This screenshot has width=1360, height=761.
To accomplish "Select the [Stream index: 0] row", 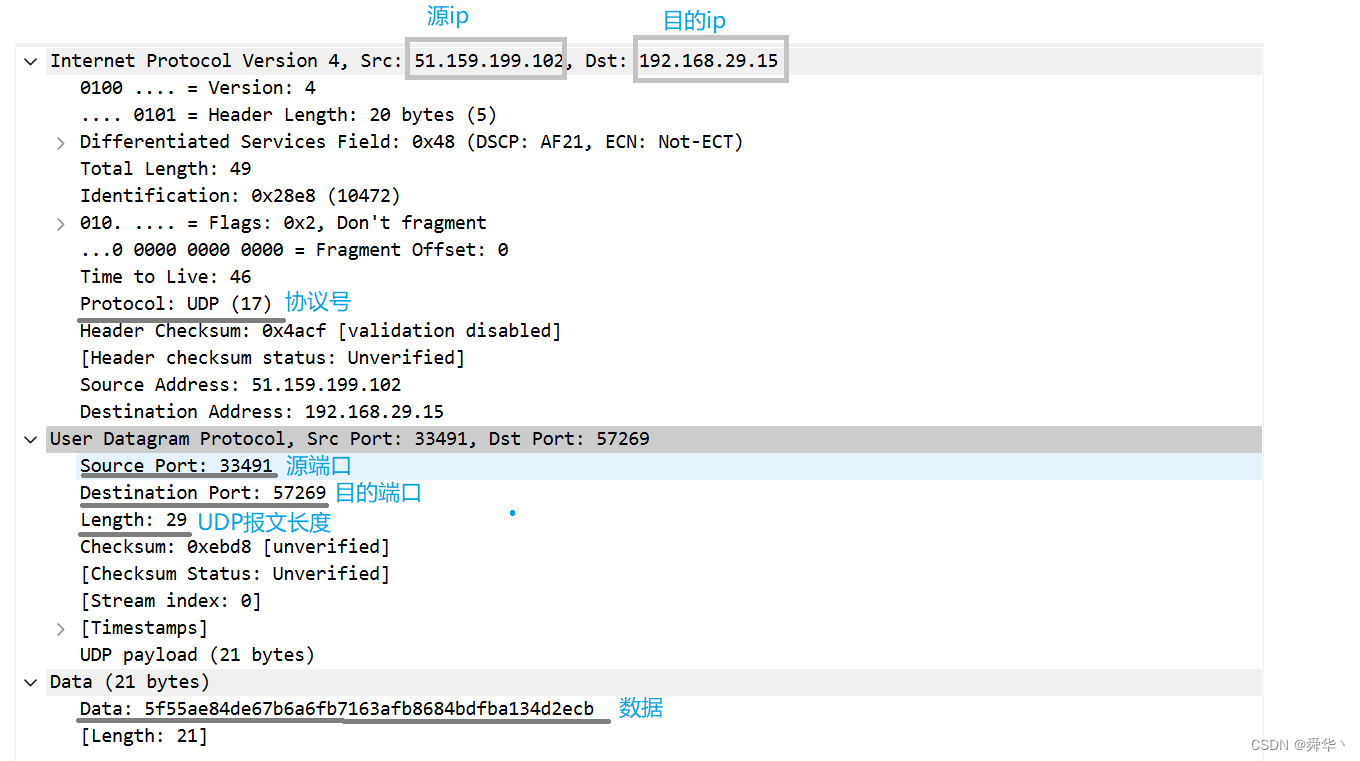I will click(x=171, y=601).
